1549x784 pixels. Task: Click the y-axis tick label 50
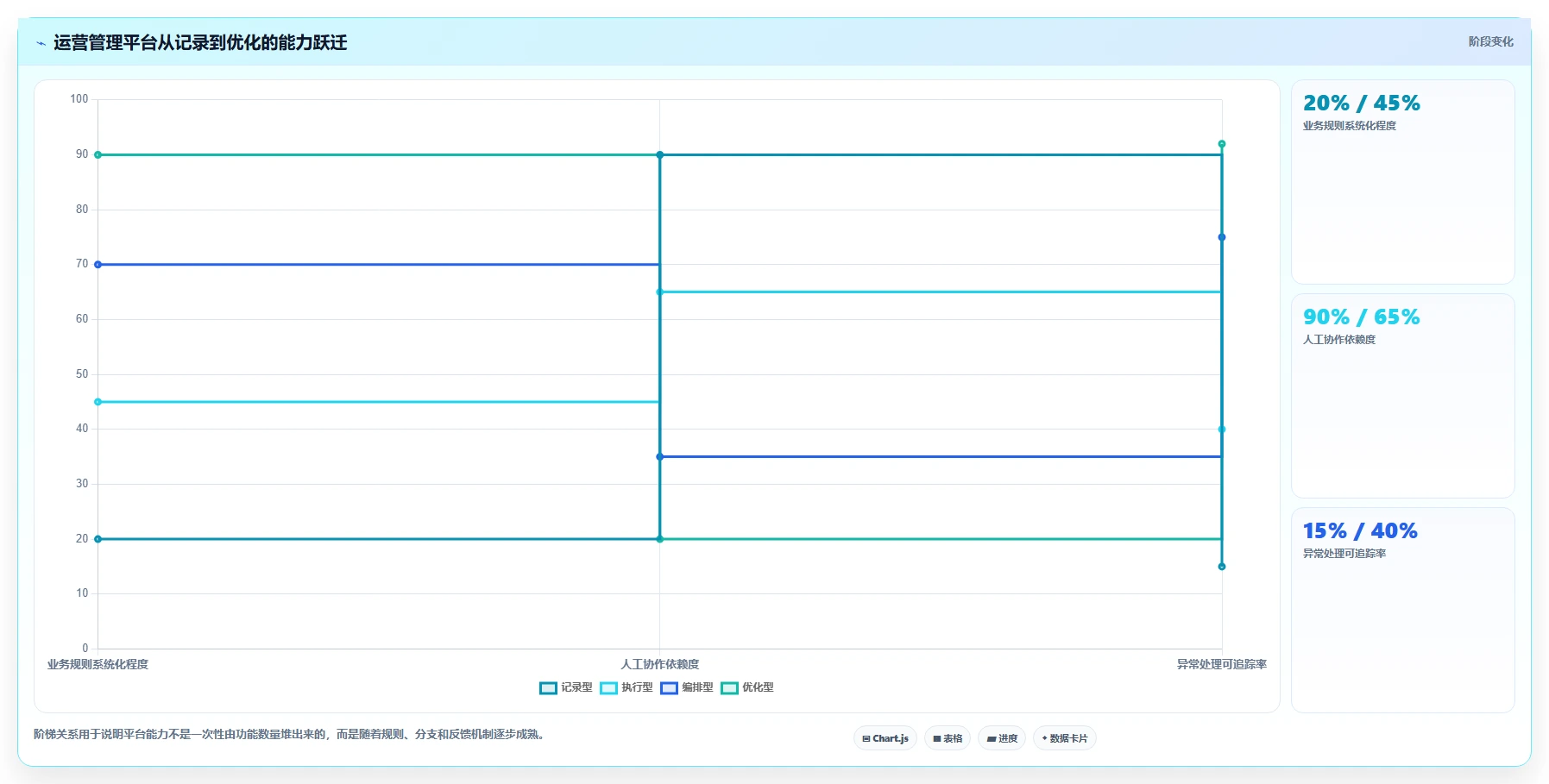tap(82, 374)
